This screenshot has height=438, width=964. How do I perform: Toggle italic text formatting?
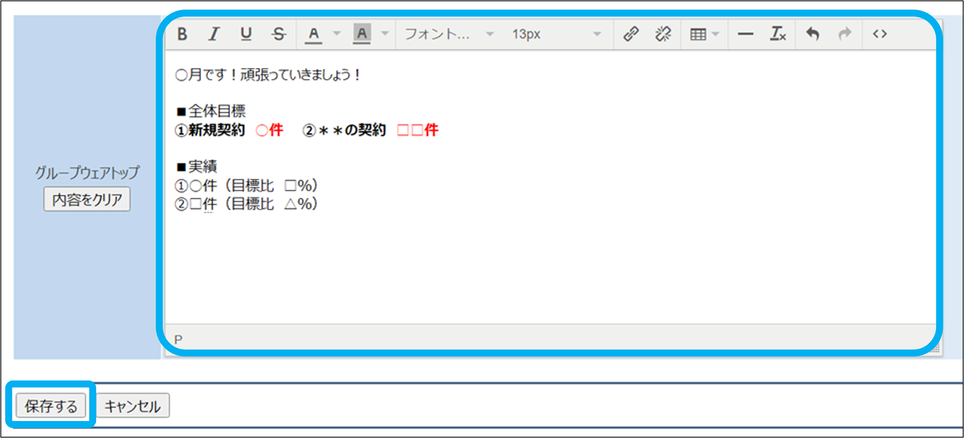pos(213,34)
